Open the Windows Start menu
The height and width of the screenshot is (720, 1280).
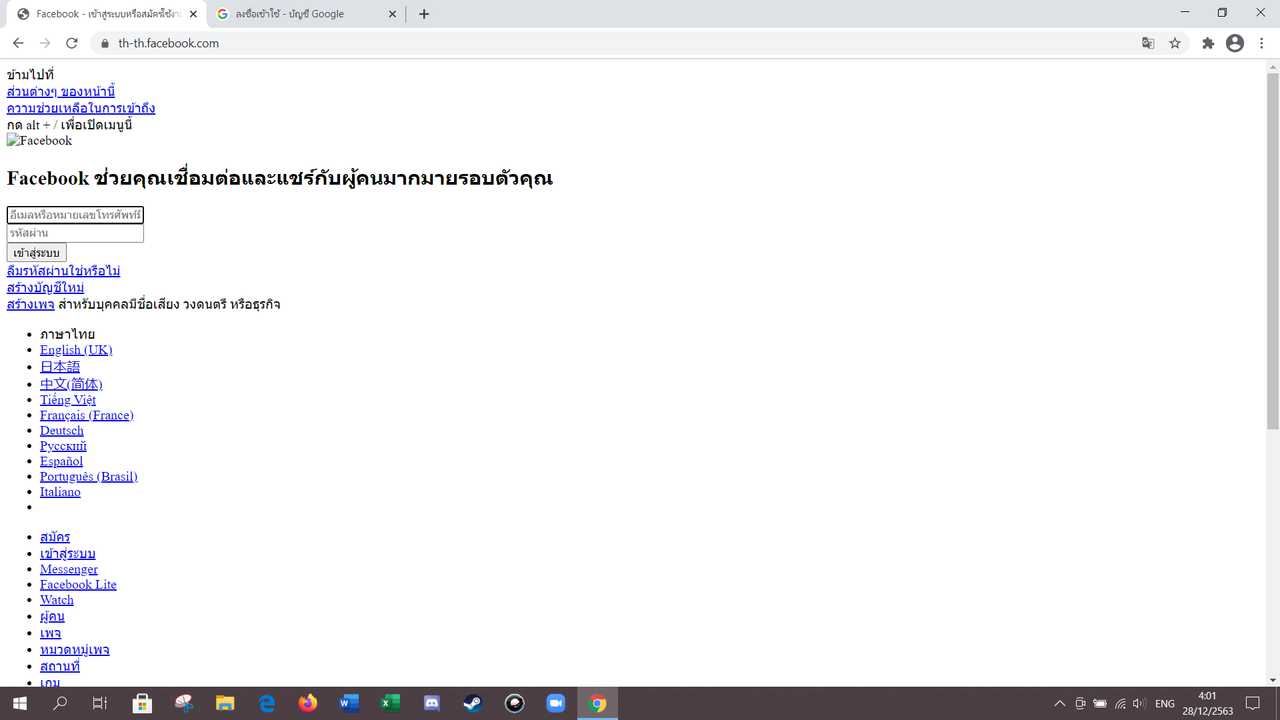(19, 703)
